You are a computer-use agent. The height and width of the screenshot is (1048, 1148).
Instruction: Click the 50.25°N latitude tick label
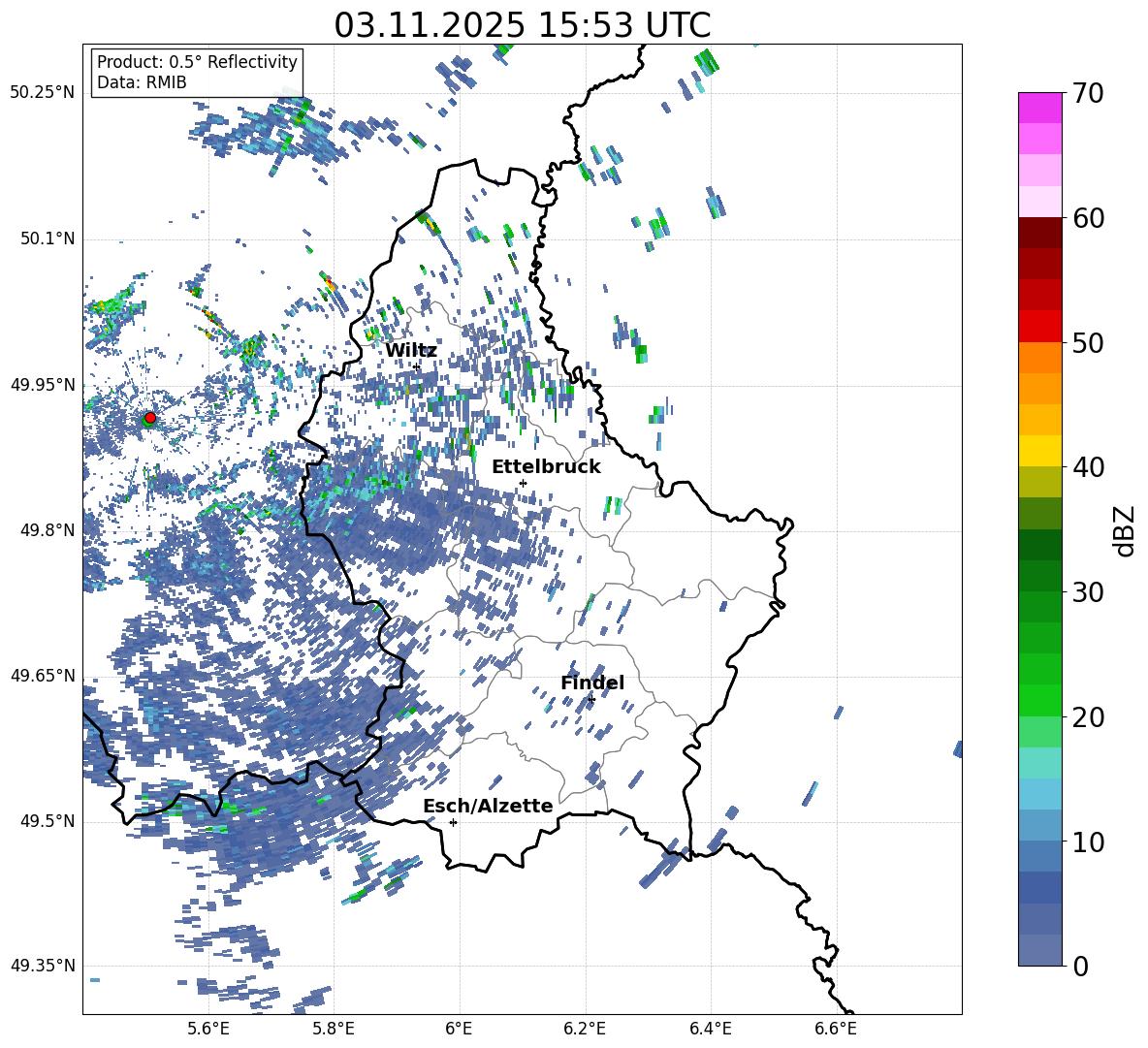pos(42,93)
